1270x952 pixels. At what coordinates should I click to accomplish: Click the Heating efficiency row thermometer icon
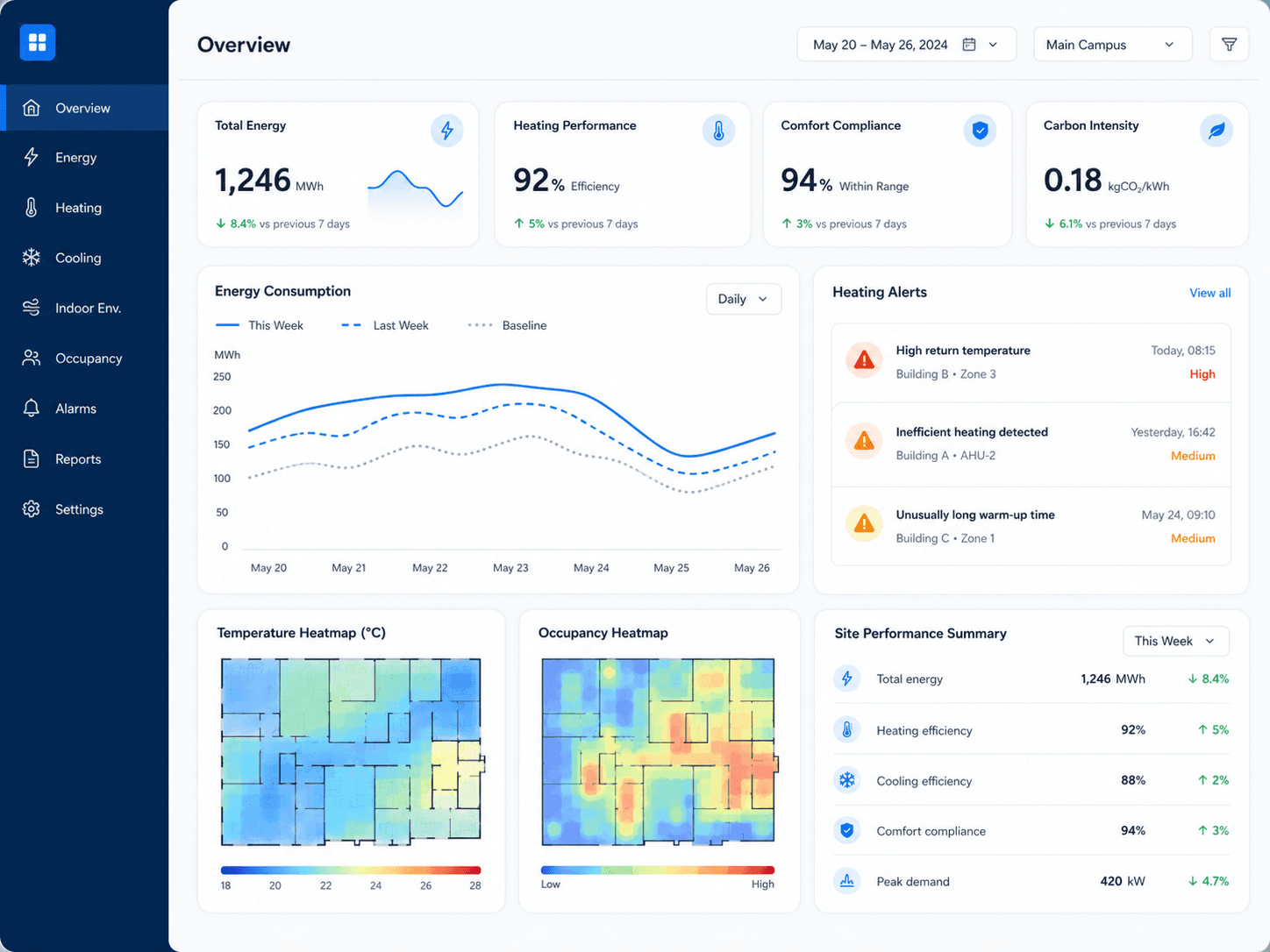pyautogui.click(x=847, y=729)
